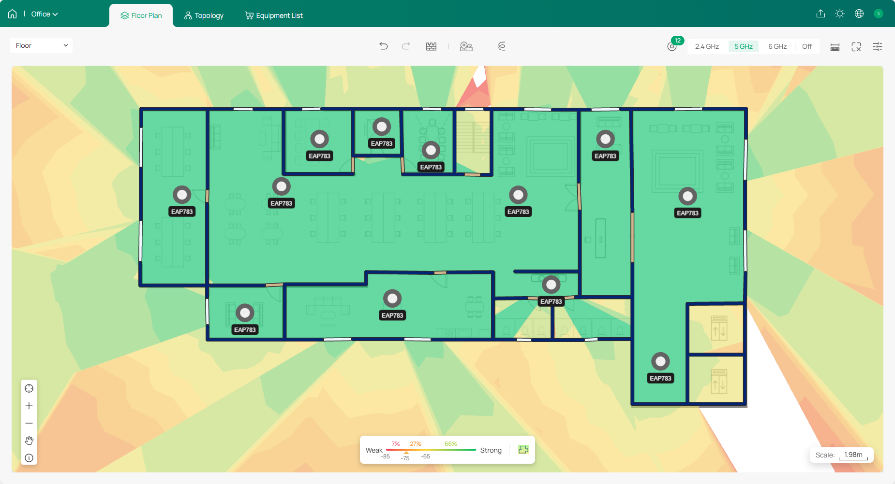The width and height of the screenshot is (895, 484).
Task: Zoom out with the minus icon
Action: tap(29, 423)
